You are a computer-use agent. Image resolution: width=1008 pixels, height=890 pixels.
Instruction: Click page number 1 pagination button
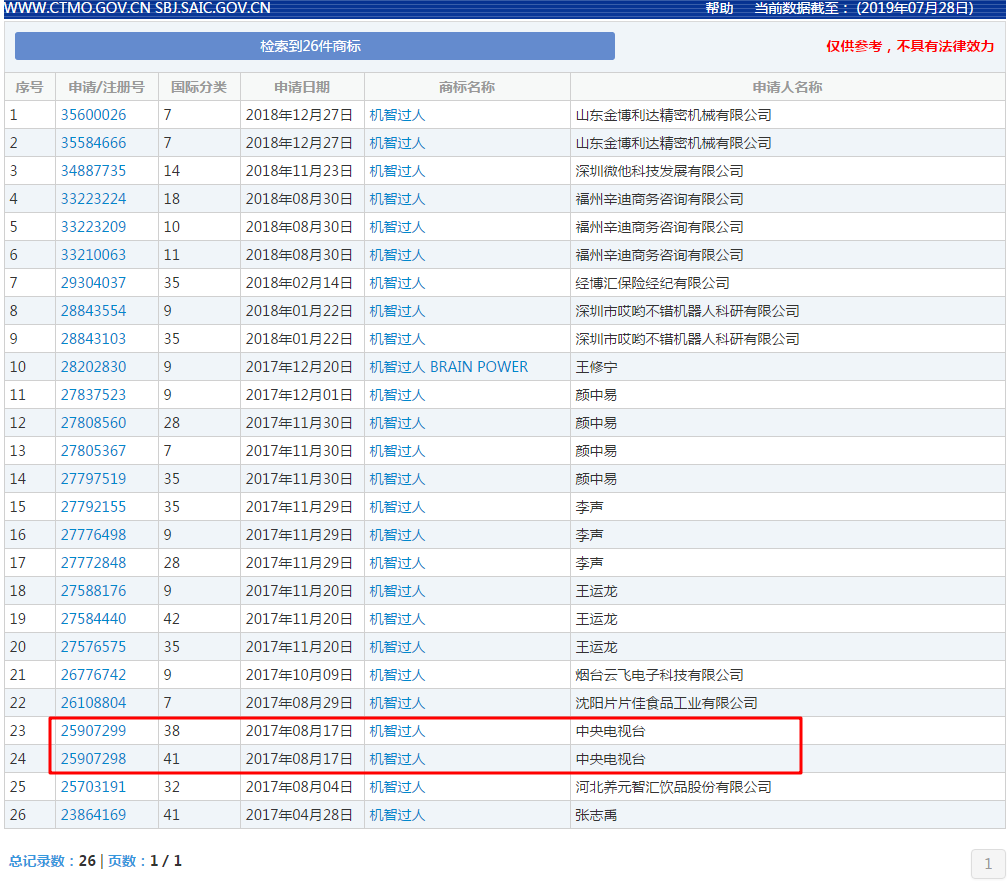click(x=987, y=864)
